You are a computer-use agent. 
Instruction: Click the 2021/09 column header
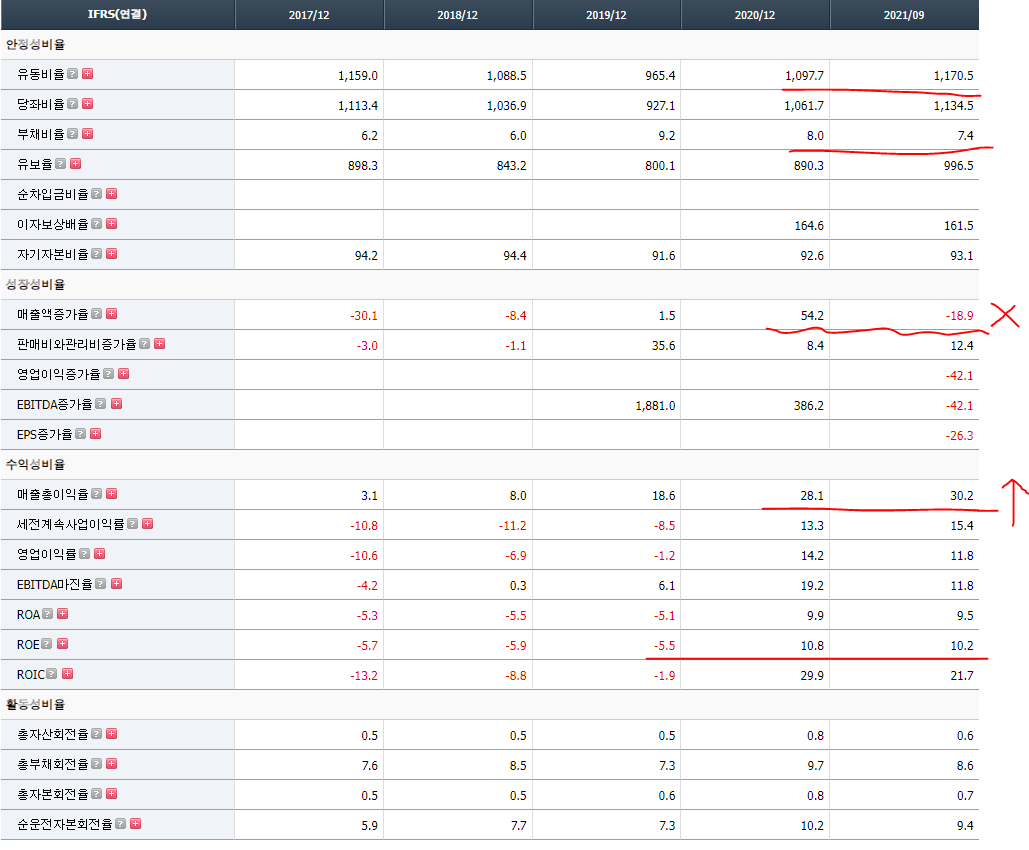904,15
